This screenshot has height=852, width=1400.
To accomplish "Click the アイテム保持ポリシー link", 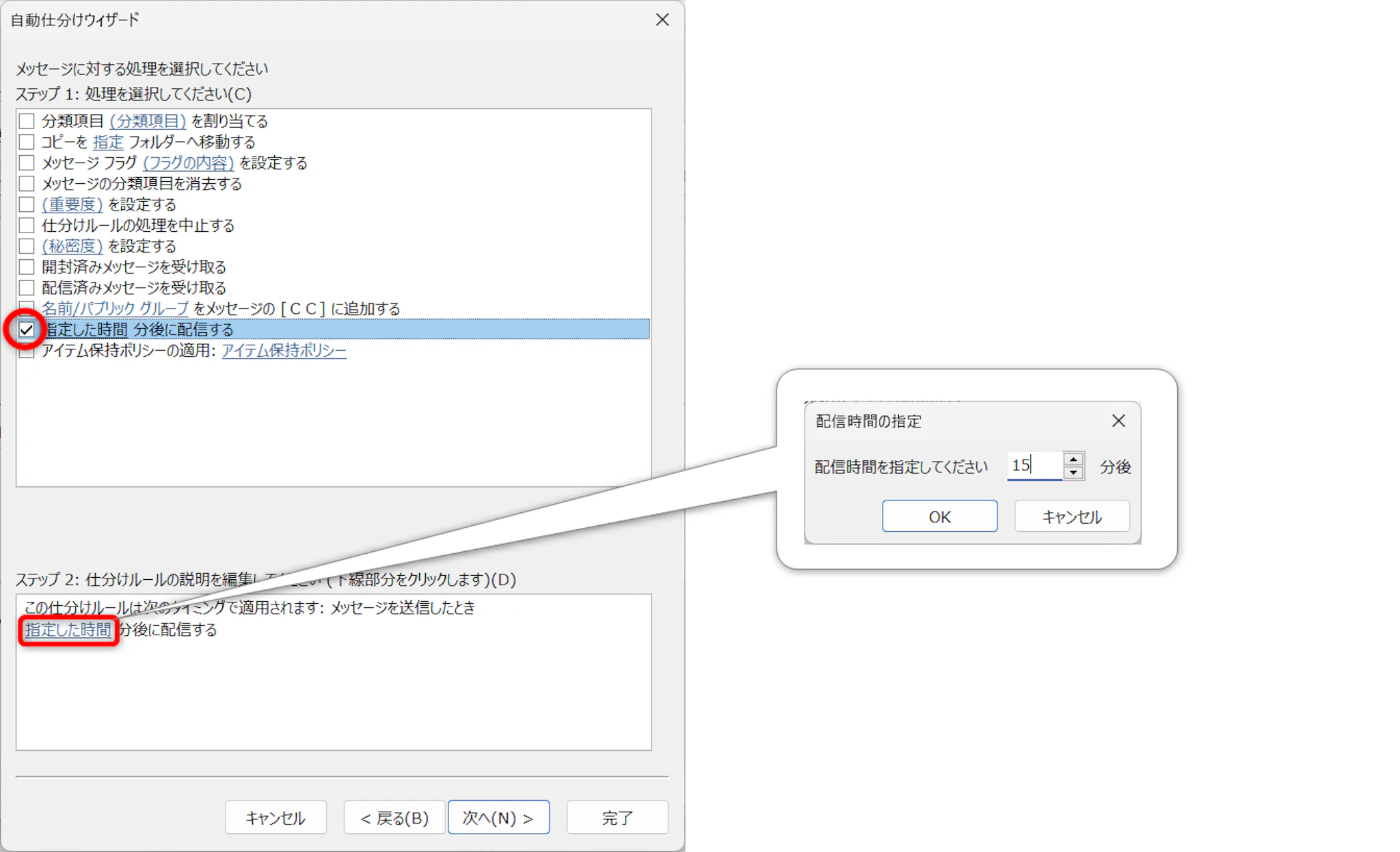I will 284,351.
